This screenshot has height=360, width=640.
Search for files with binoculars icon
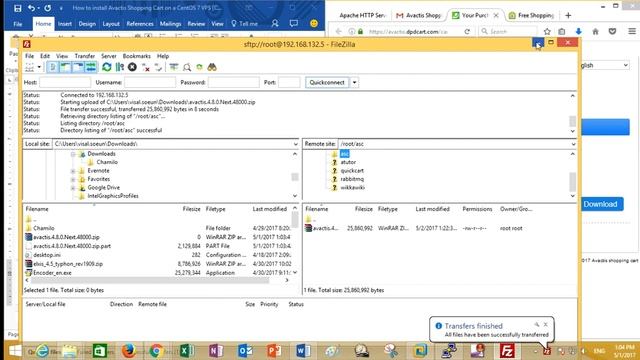coord(212,67)
